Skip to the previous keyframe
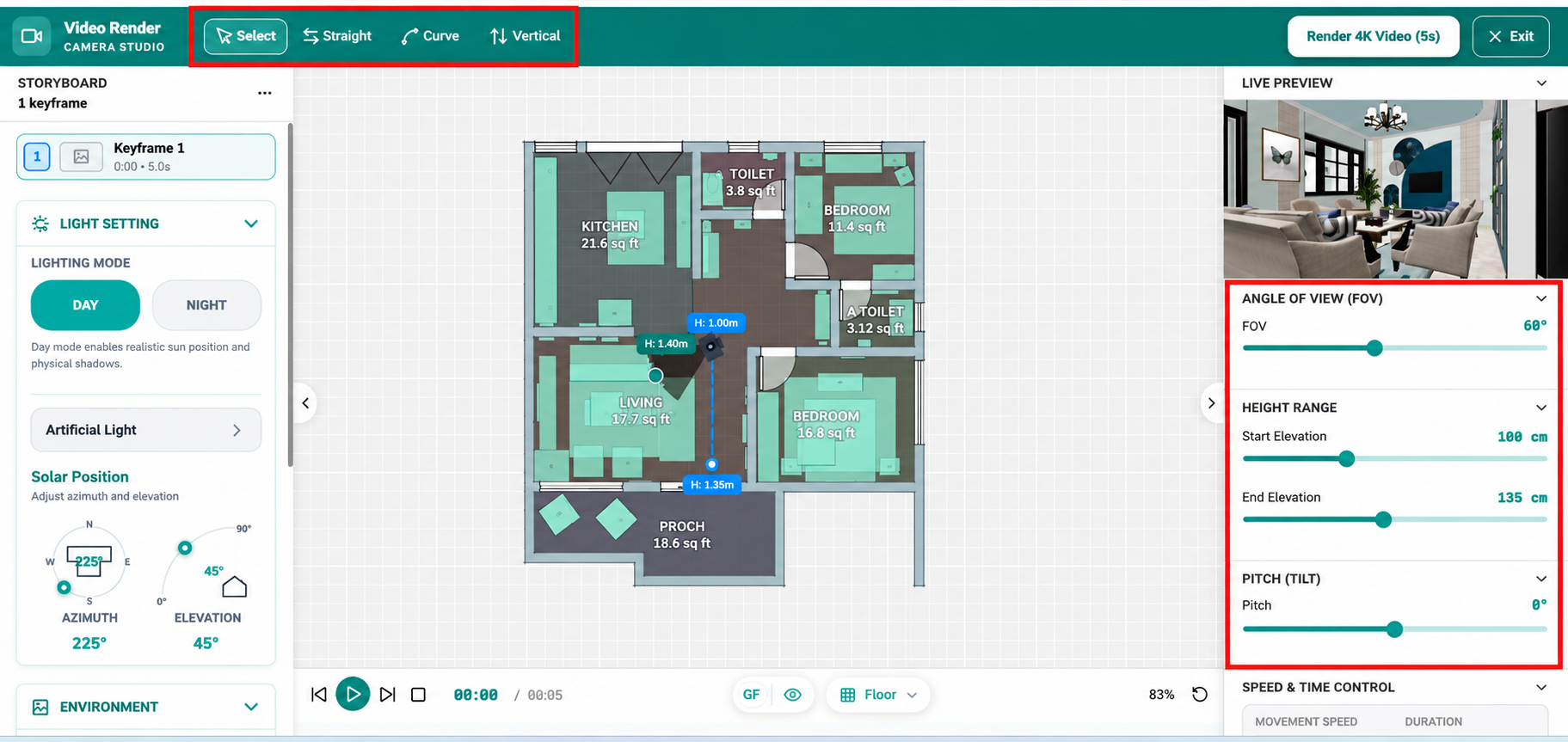The height and width of the screenshot is (742, 1568). point(319,695)
